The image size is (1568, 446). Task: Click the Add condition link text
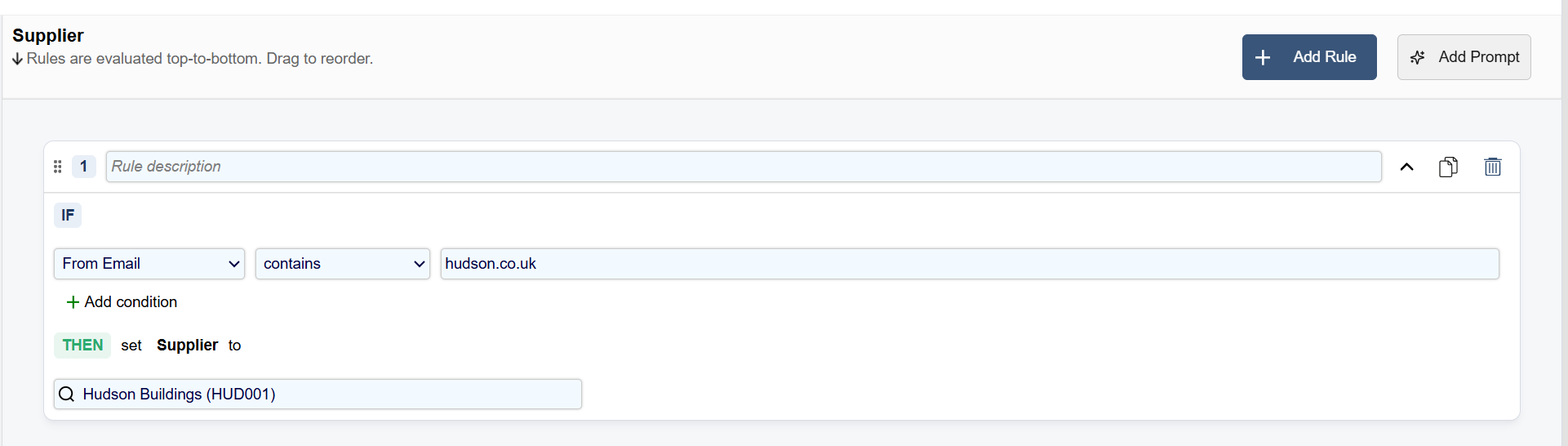(131, 302)
